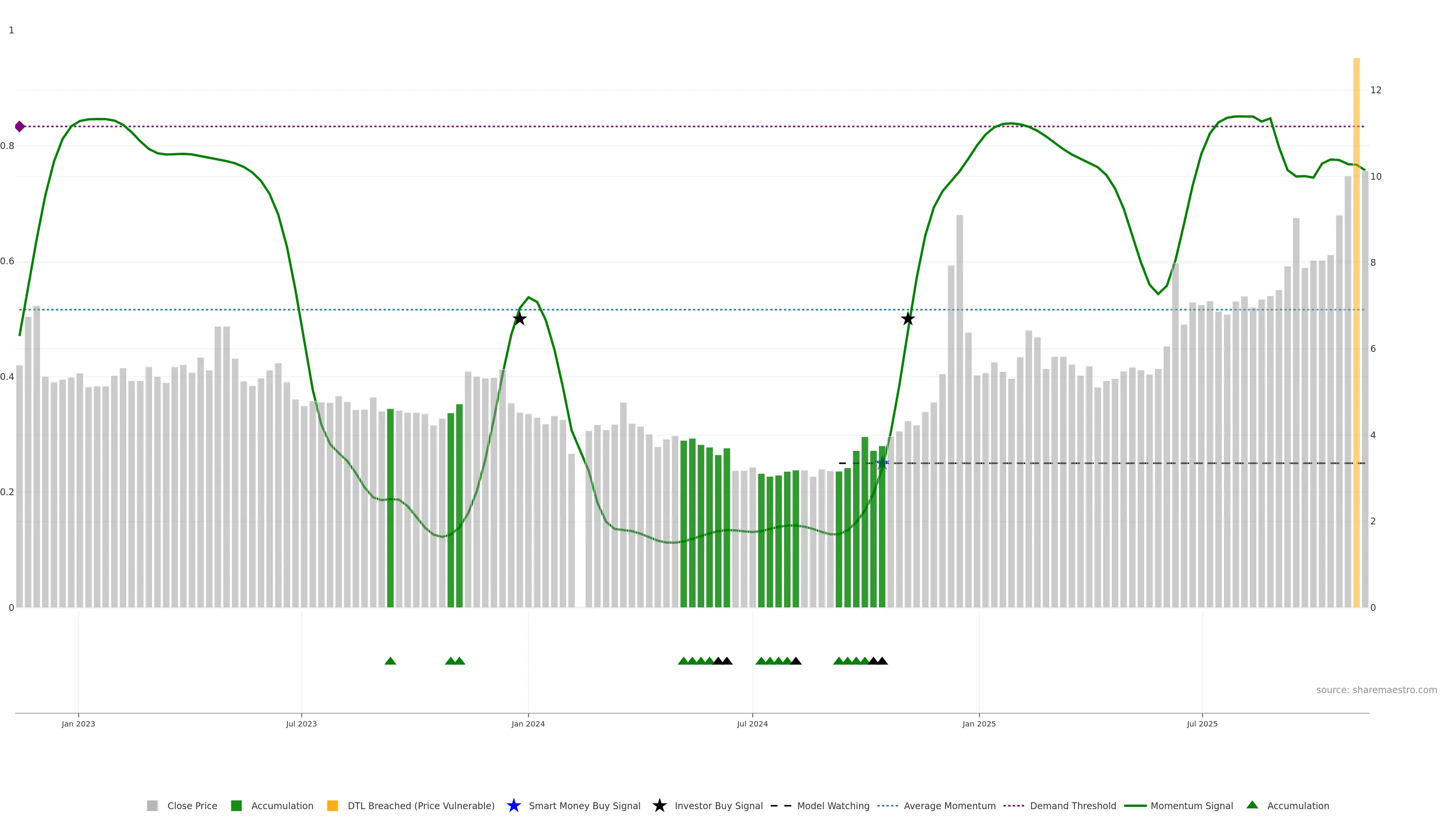Click the purple diamond Demand Threshold marker

[x=20, y=126]
